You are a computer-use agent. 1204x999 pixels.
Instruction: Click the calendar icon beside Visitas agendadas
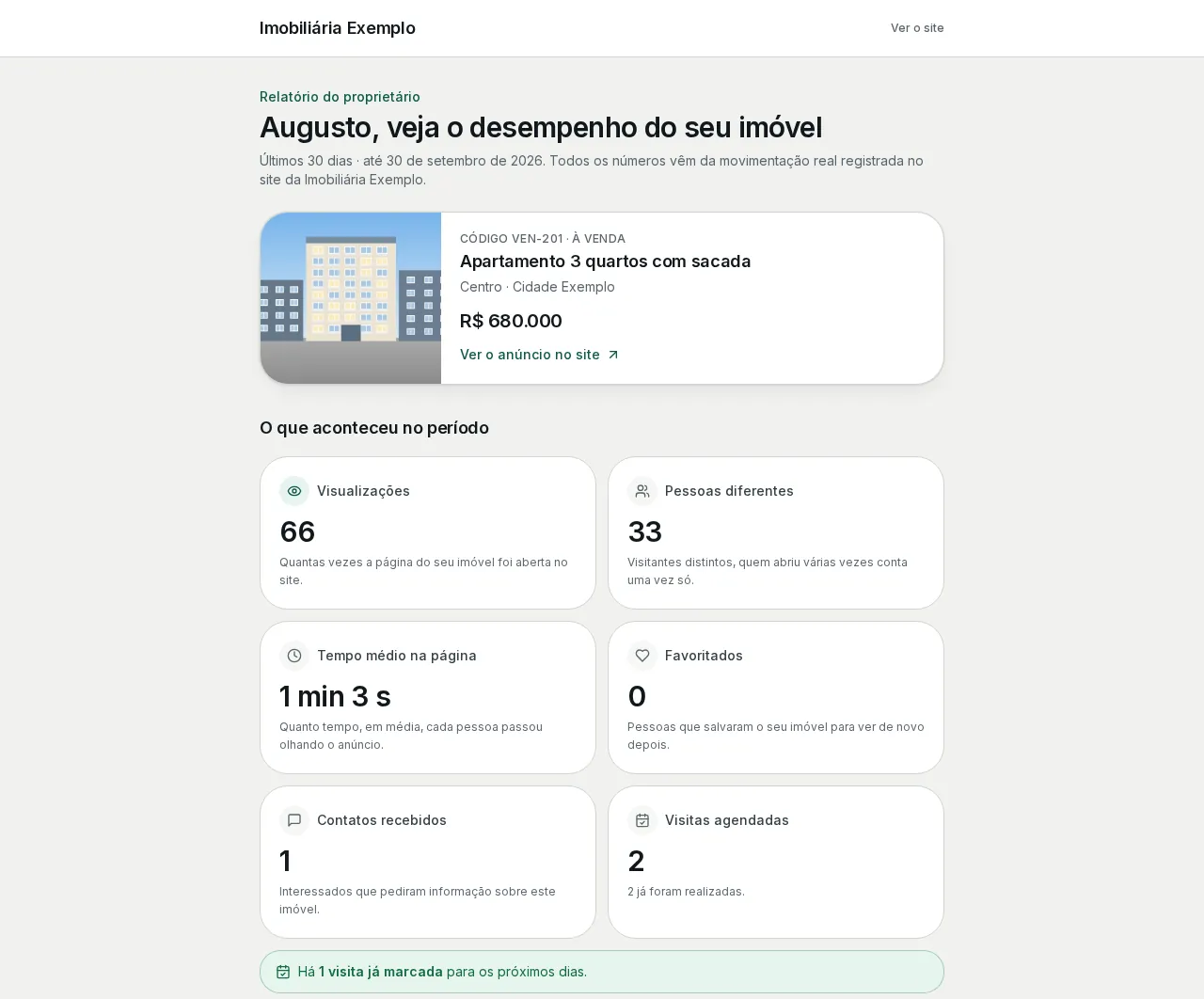(642, 820)
